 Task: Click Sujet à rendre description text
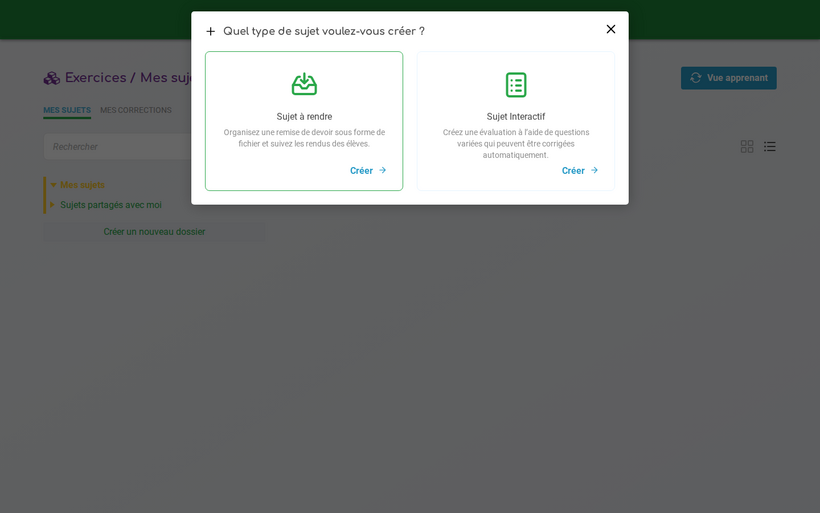304,138
